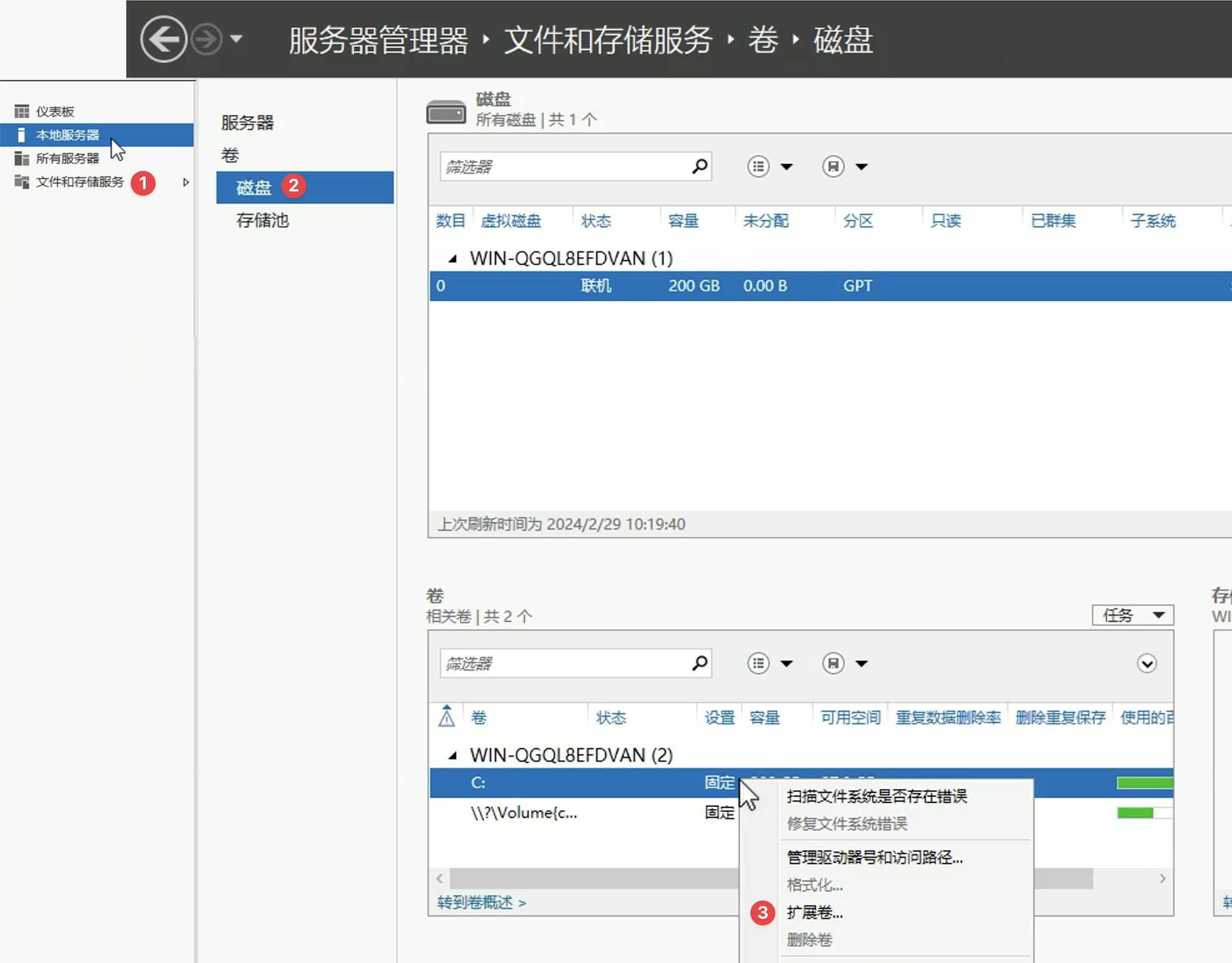Expand the volumes filter panel chevron
This screenshot has height=963, width=1232.
pyautogui.click(x=1146, y=663)
